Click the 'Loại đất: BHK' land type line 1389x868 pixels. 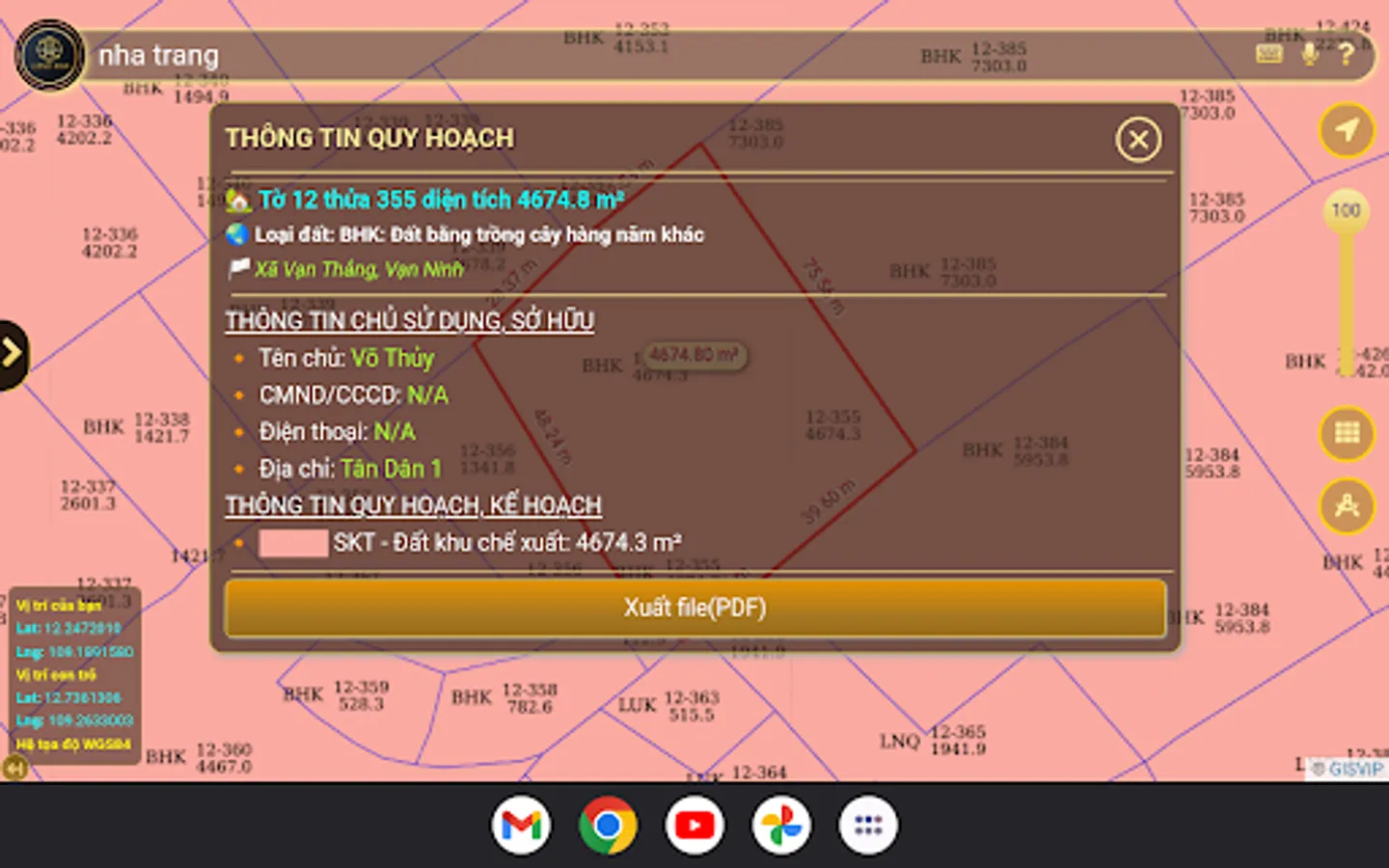[479, 234]
